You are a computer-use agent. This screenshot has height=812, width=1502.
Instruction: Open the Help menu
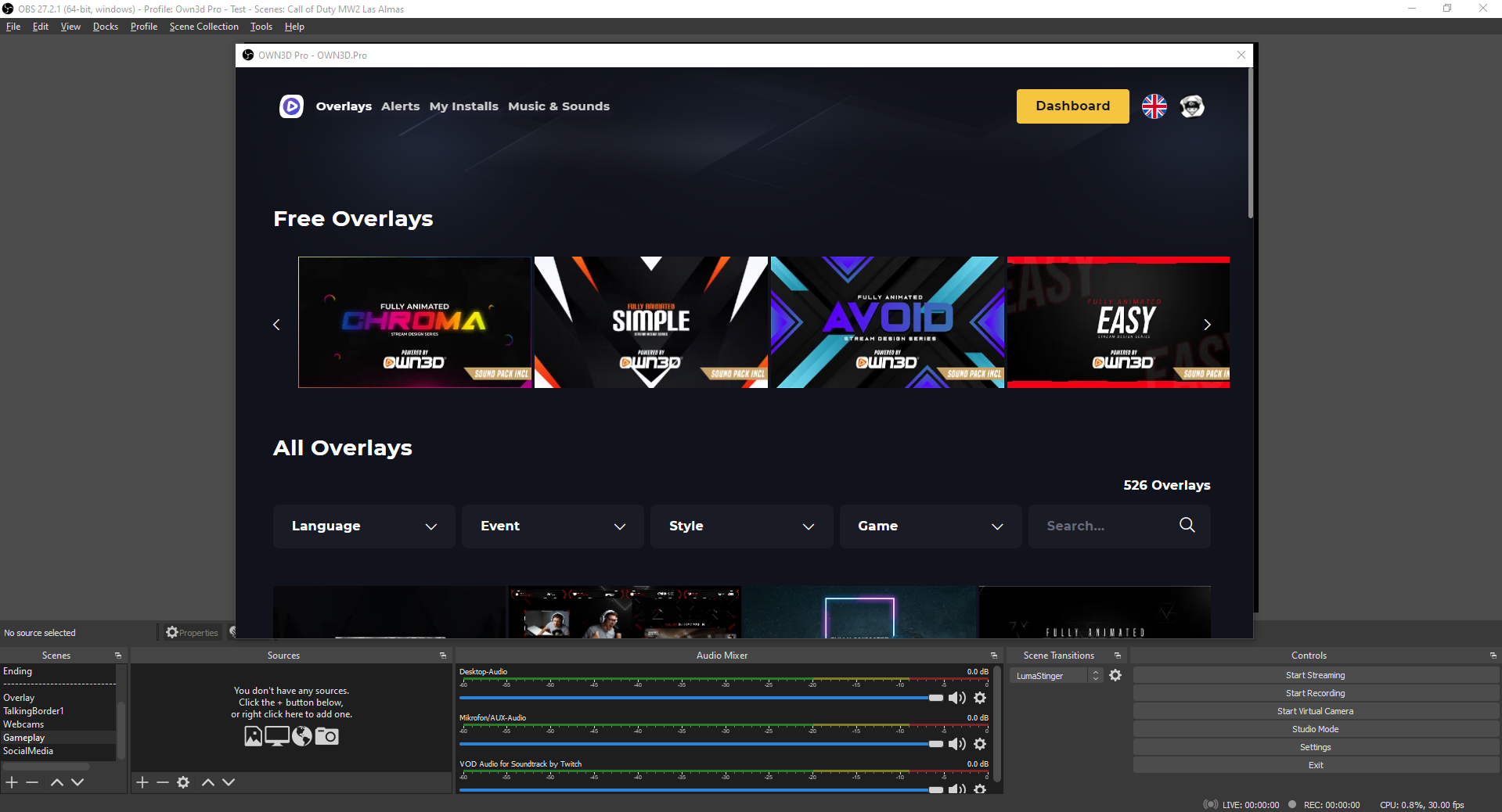tap(294, 27)
